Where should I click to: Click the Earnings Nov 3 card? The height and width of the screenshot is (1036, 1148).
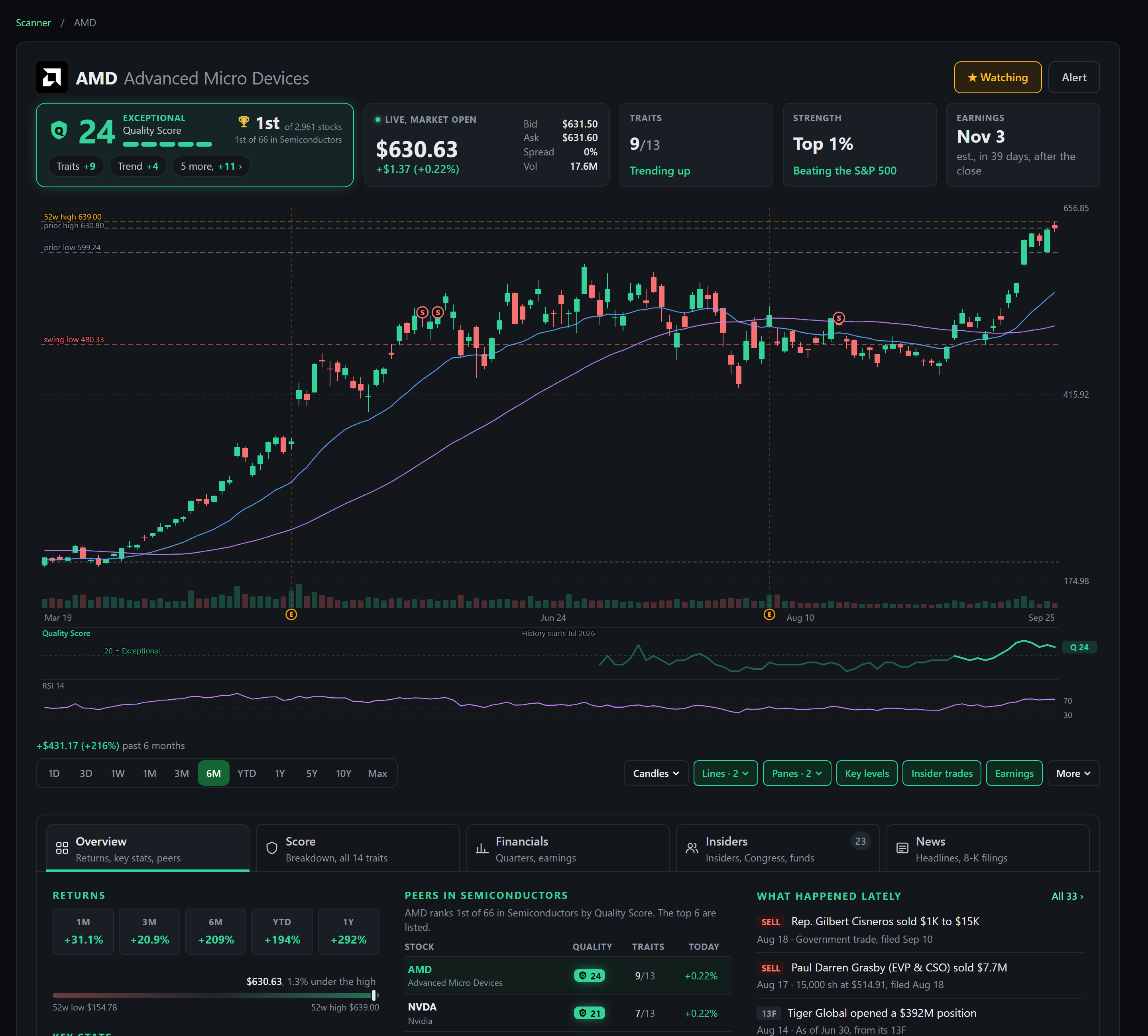pos(1023,145)
